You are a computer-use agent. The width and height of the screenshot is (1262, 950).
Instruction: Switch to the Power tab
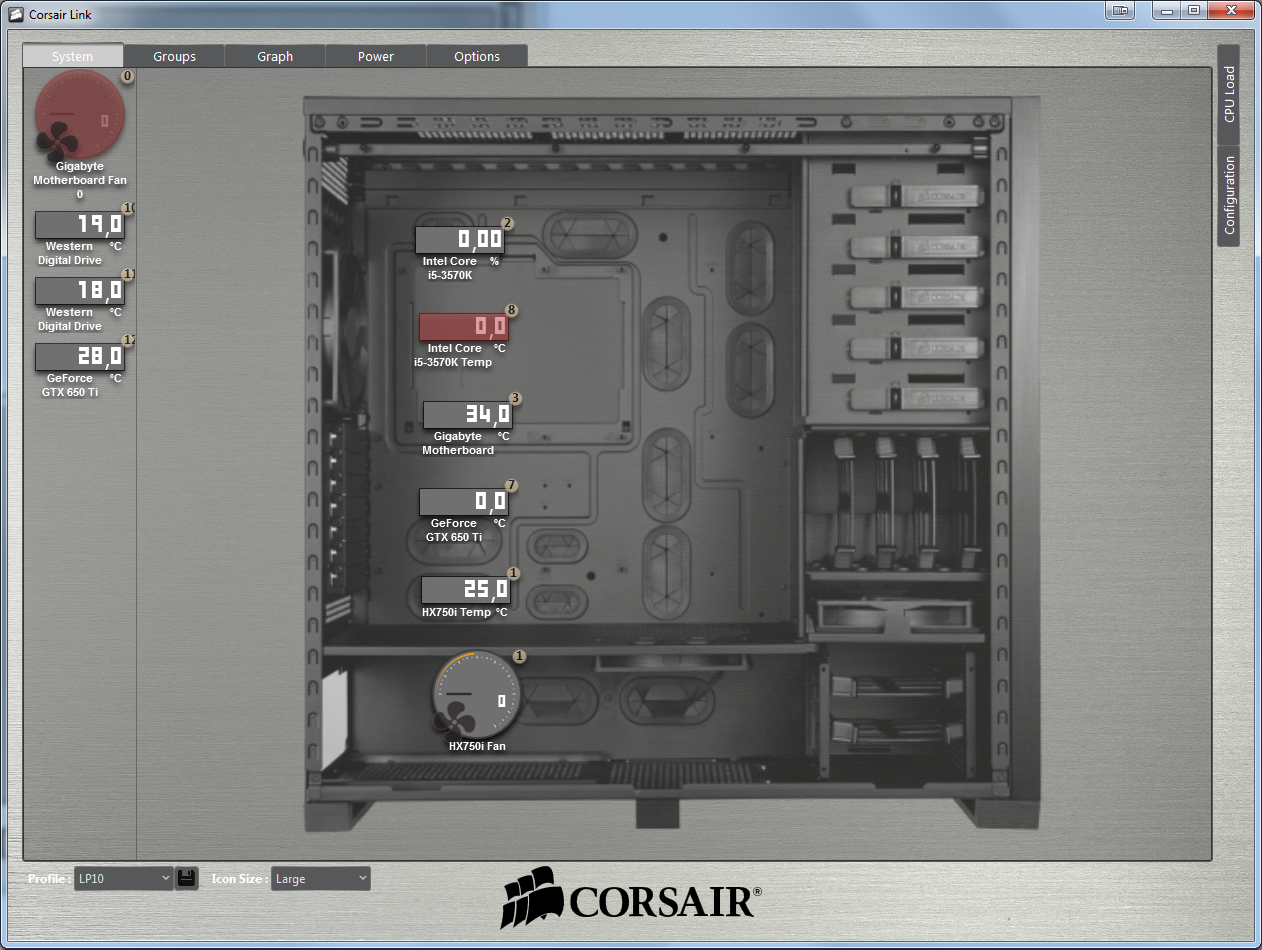coord(376,56)
